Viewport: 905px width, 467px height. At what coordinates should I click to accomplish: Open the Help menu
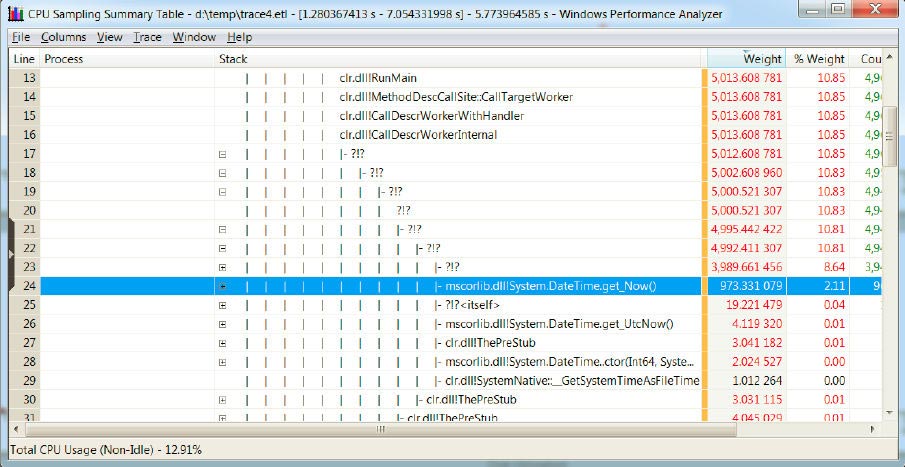[240, 37]
